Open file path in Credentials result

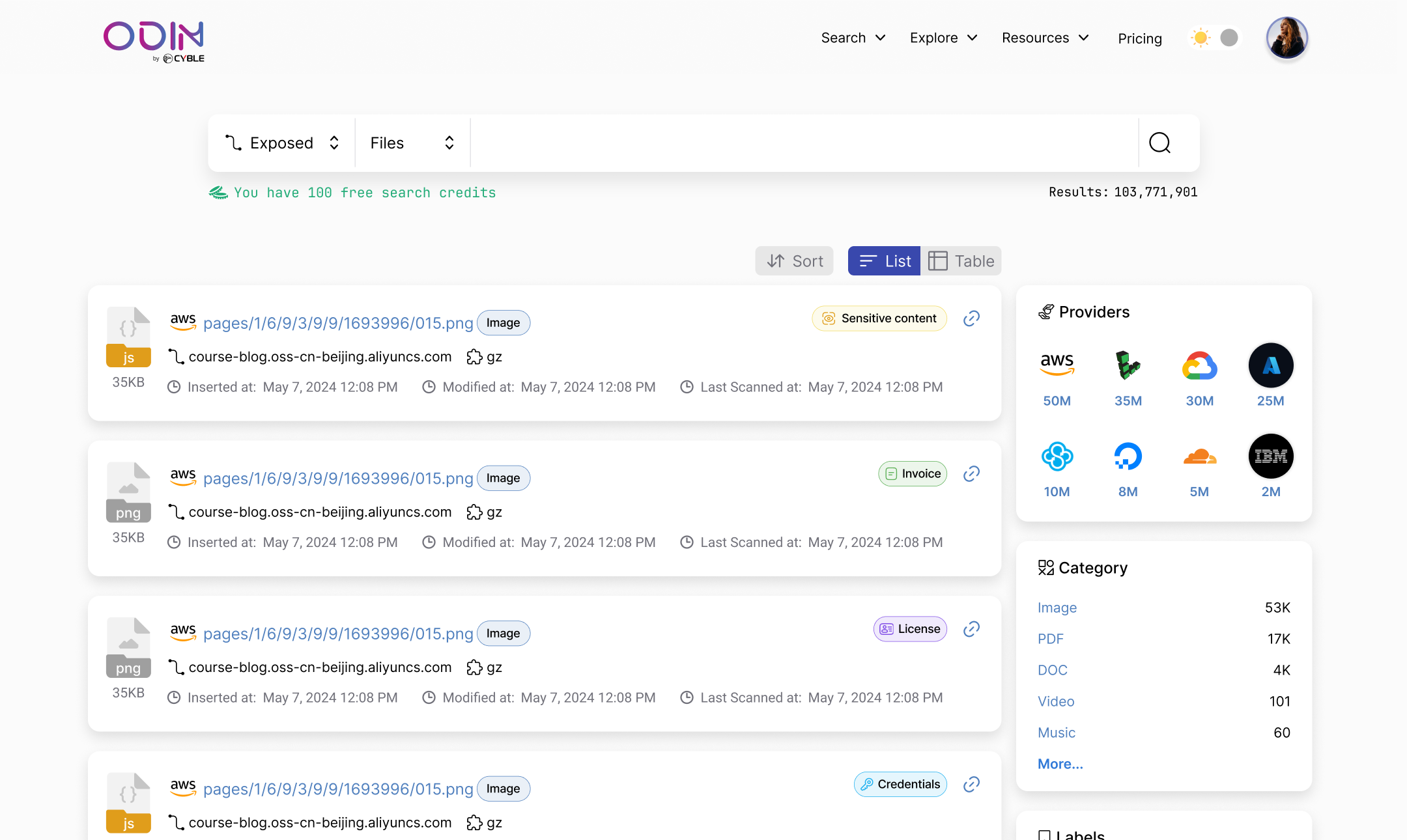tap(338, 789)
